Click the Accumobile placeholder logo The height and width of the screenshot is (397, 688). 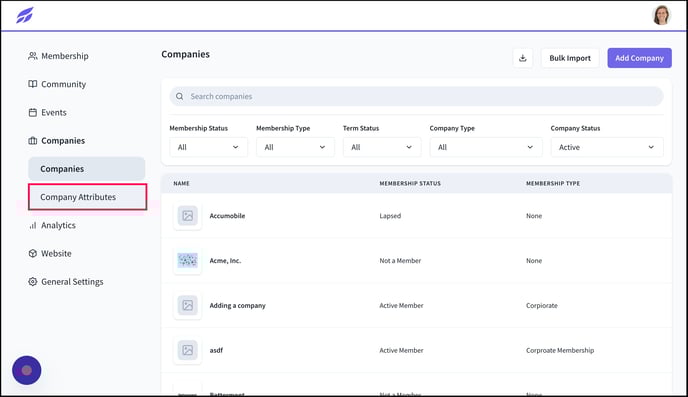(x=187, y=215)
